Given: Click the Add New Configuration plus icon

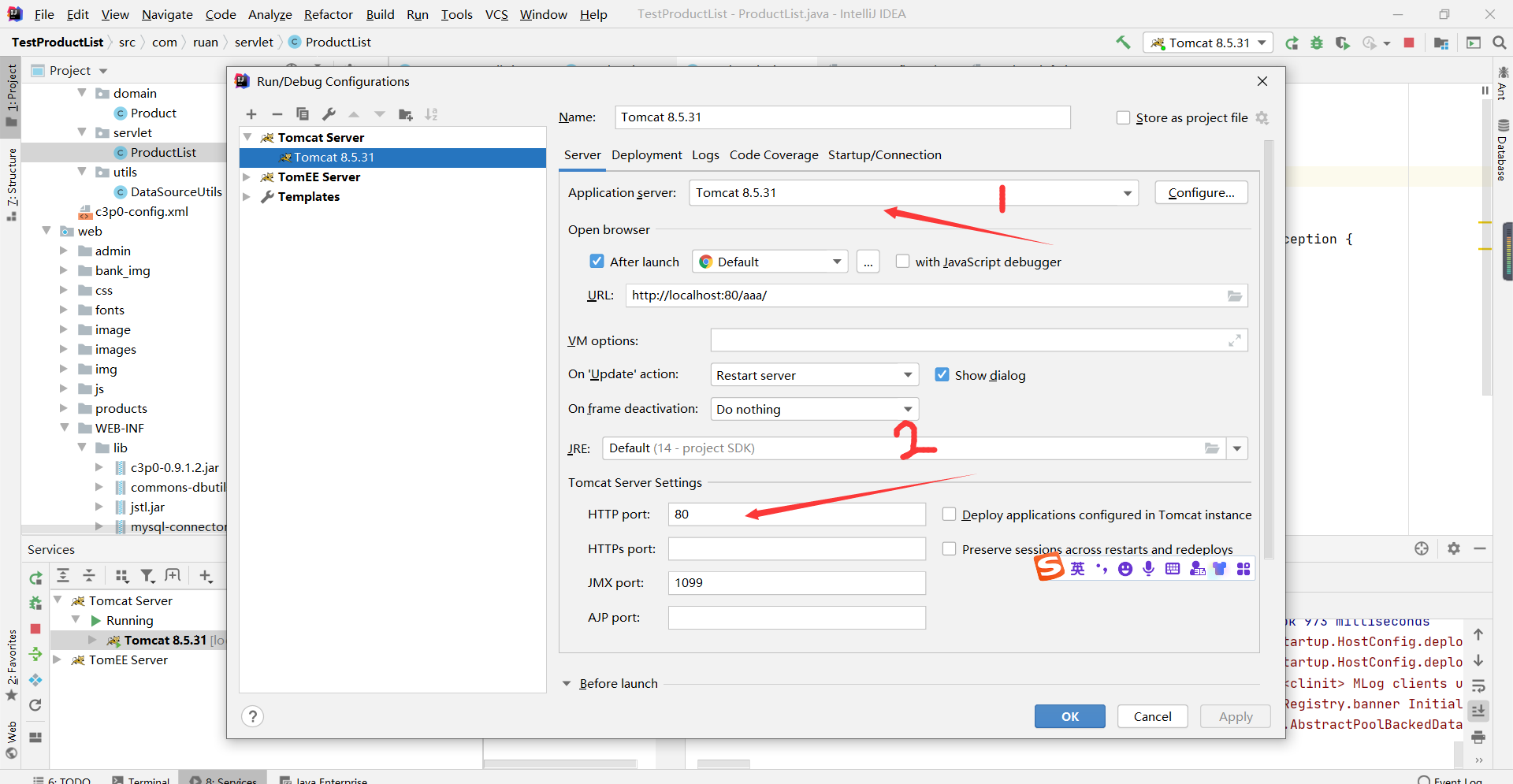Looking at the screenshot, I should point(251,114).
